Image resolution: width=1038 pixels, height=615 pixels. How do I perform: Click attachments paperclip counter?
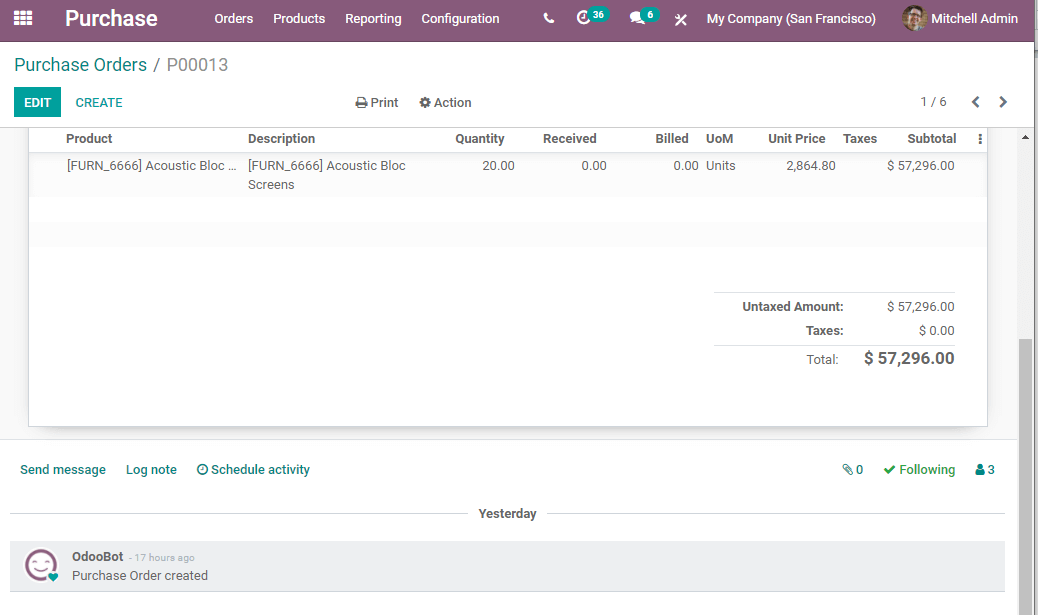pyautogui.click(x=853, y=469)
